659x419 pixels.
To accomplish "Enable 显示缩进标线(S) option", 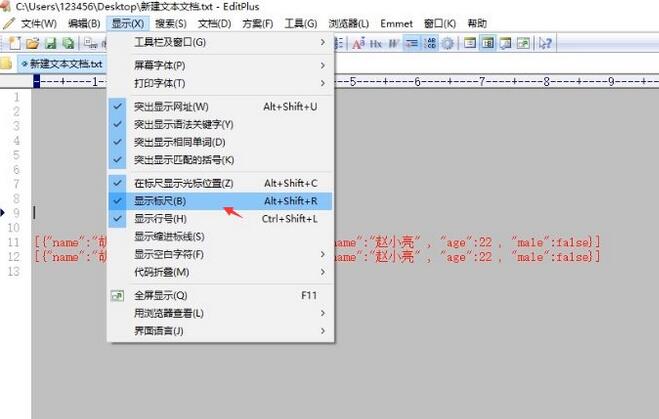I will pos(221,236).
